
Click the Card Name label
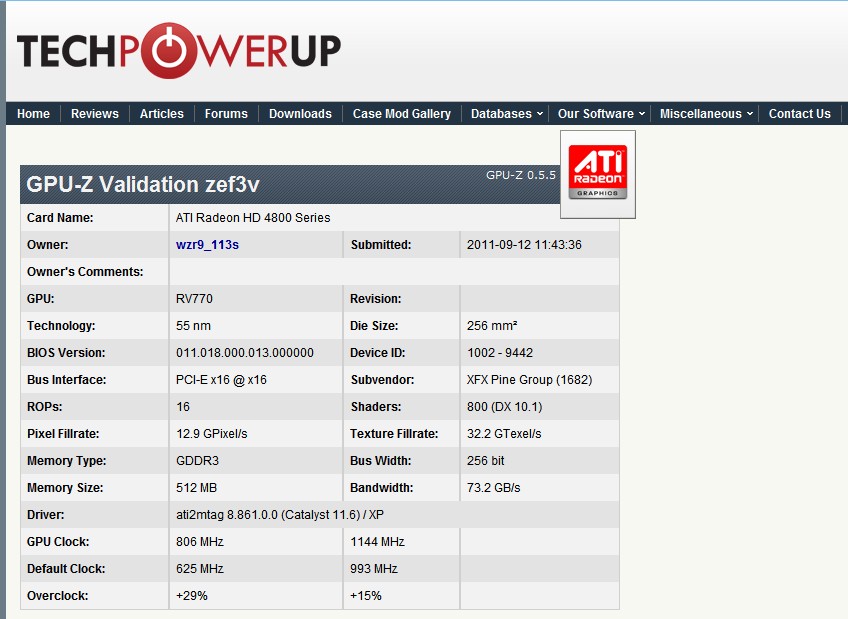[60, 217]
